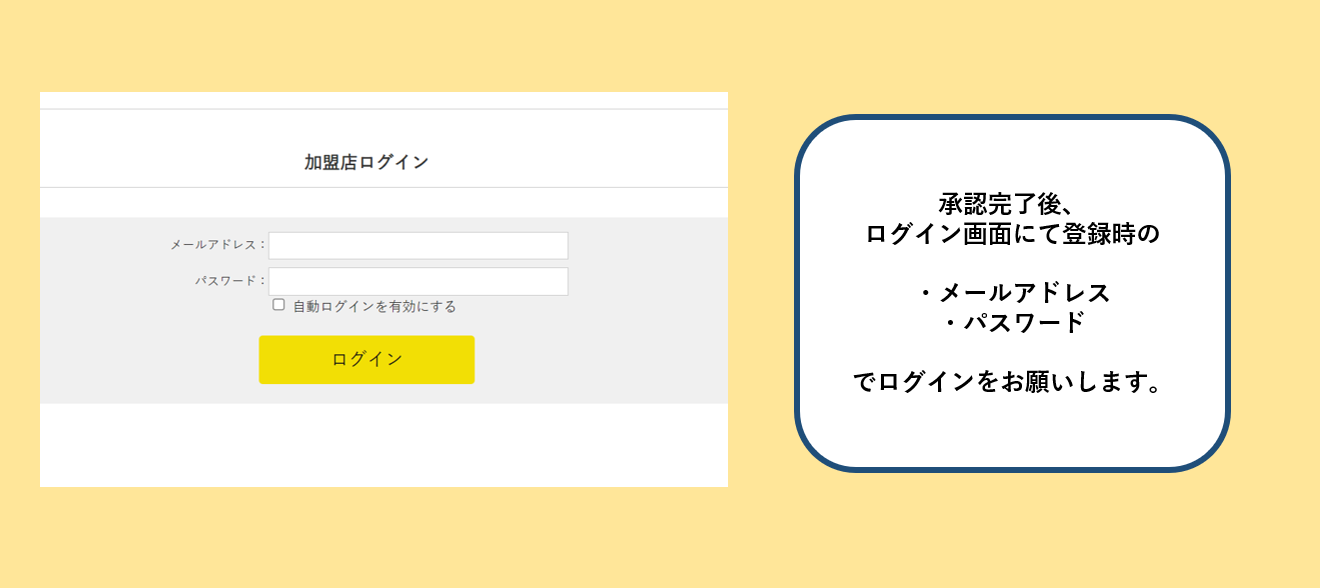Viewport: 1320px width, 588px height.
Task: Click the gray form area right of ログイン button
Action: point(600,360)
